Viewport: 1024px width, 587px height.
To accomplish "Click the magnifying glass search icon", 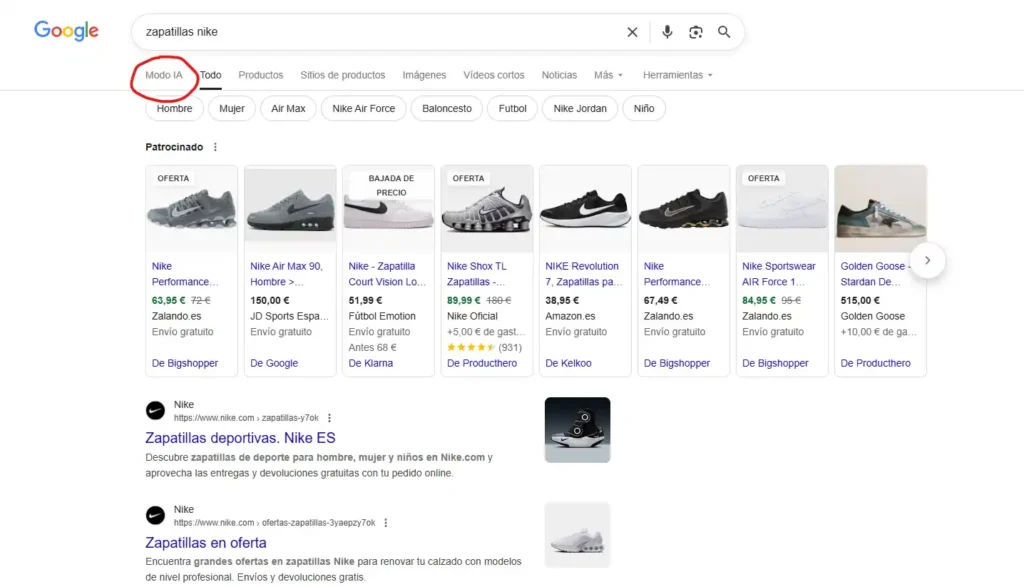I will coord(724,32).
